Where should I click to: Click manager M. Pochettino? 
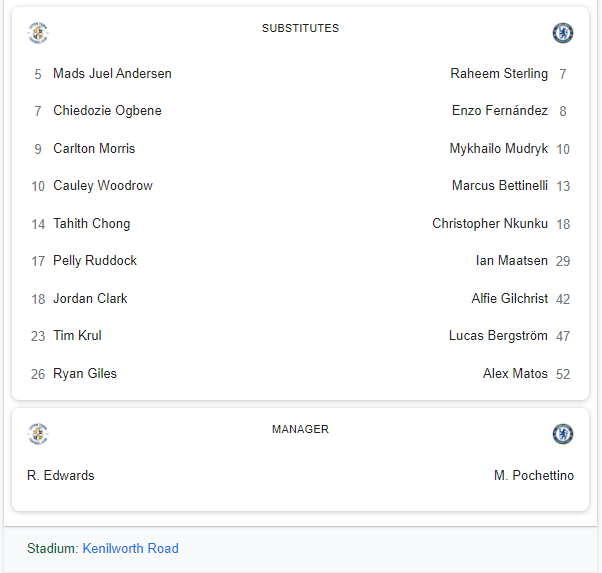tap(534, 475)
